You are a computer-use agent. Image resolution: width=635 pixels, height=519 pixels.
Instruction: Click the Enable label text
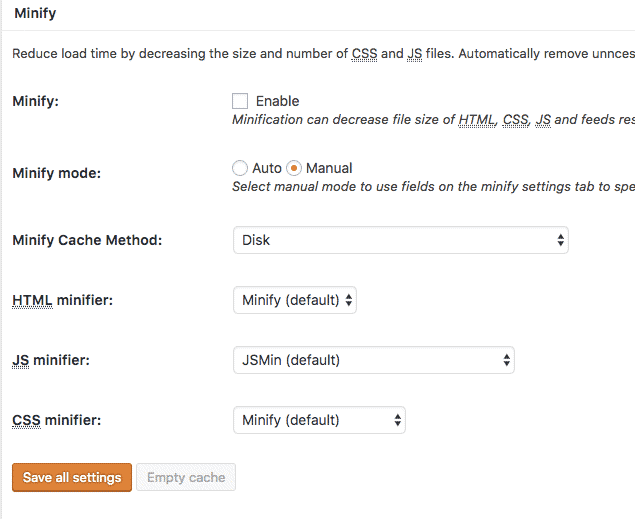[x=277, y=101]
